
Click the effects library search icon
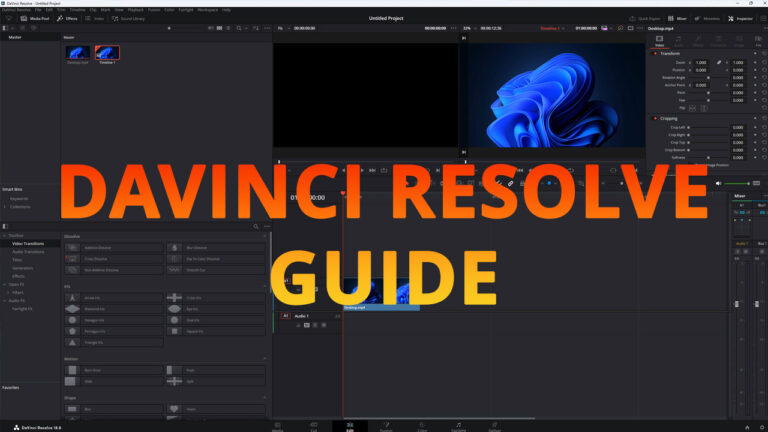pyautogui.click(x=256, y=227)
